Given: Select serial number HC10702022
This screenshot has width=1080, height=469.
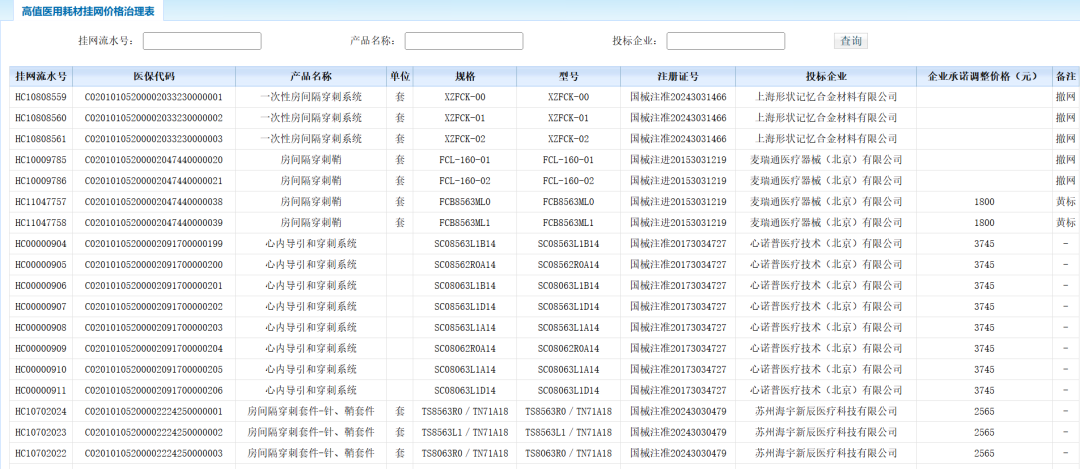Looking at the screenshot, I should [x=41, y=453].
